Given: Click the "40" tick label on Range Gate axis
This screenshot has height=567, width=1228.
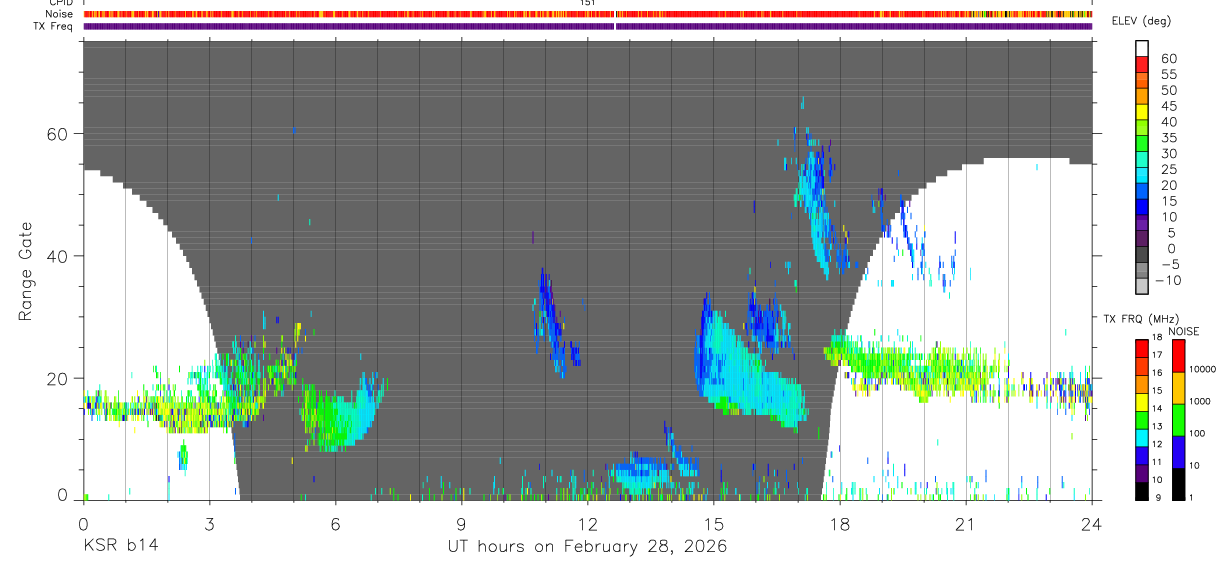Looking at the screenshot, I should pos(58,256).
